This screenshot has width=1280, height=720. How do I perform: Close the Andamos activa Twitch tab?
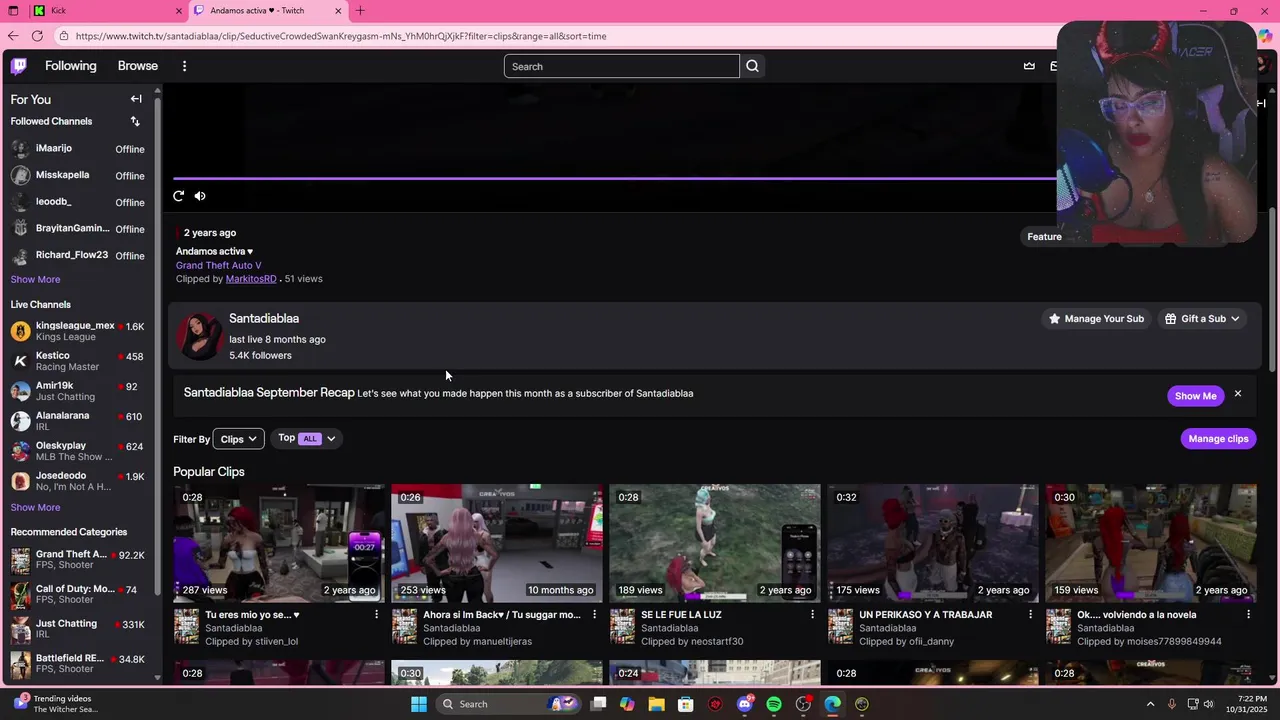pyautogui.click(x=338, y=11)
